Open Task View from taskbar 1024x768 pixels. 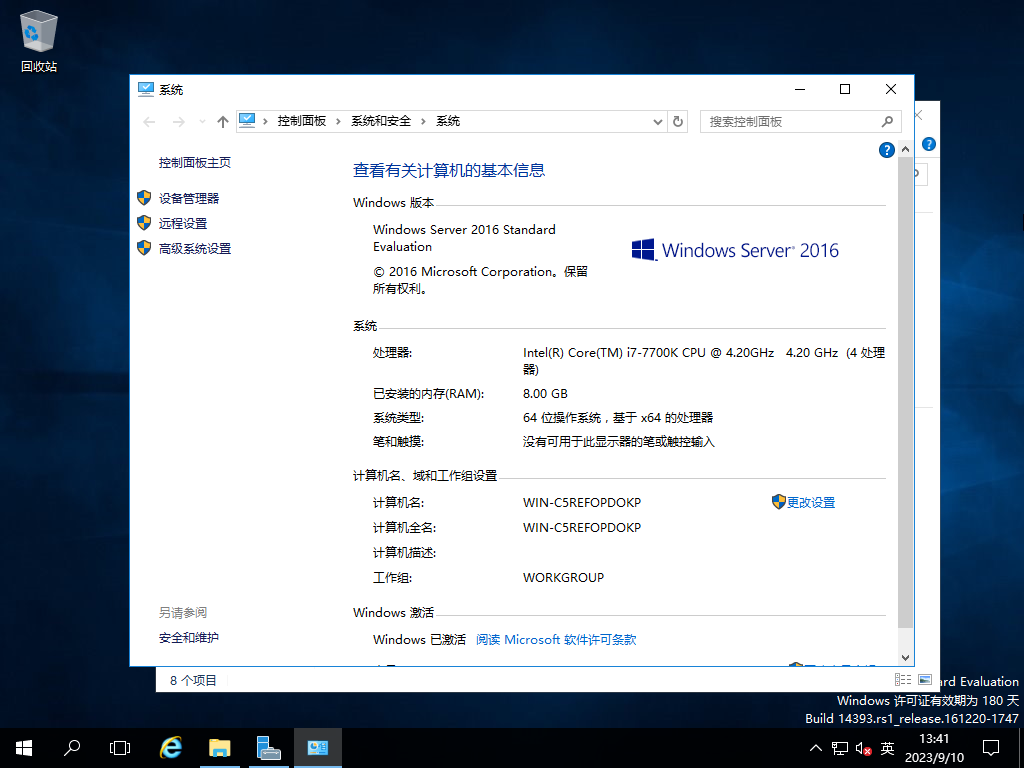[x=120, y=748]
